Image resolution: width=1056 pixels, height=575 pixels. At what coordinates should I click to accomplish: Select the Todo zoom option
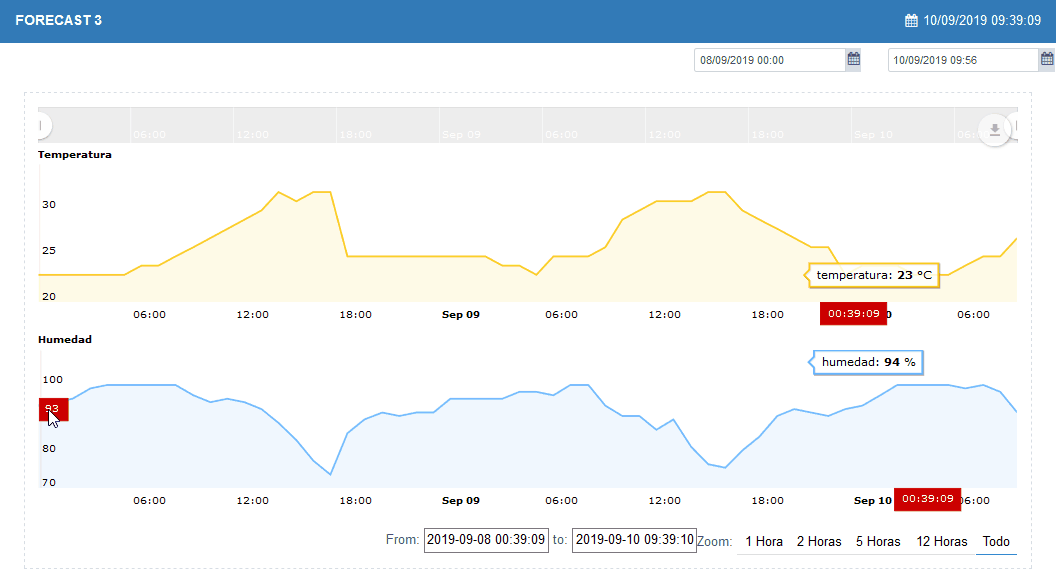pyautogui.click(x=996, y=541)
